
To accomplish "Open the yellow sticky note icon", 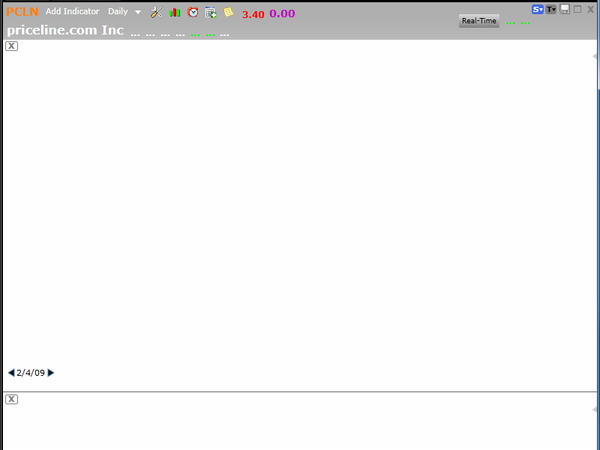I will click(x=228, y=12).
